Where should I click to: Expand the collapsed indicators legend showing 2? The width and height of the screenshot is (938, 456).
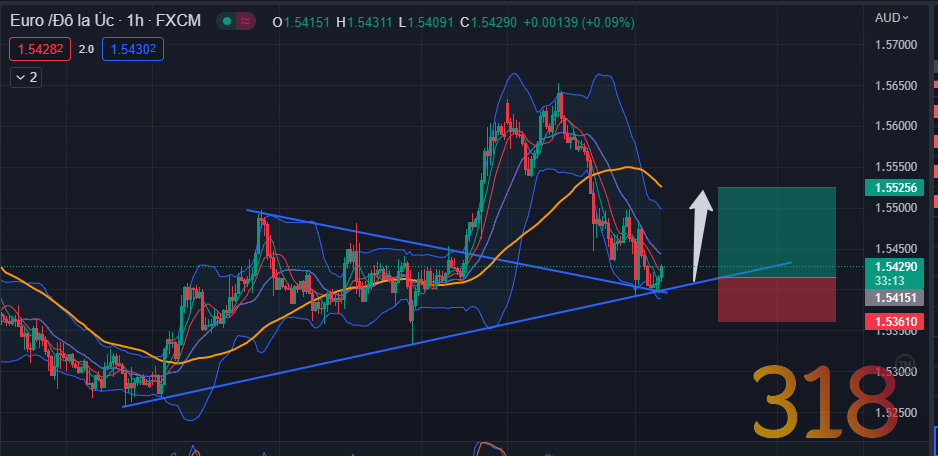pos(26,77)
